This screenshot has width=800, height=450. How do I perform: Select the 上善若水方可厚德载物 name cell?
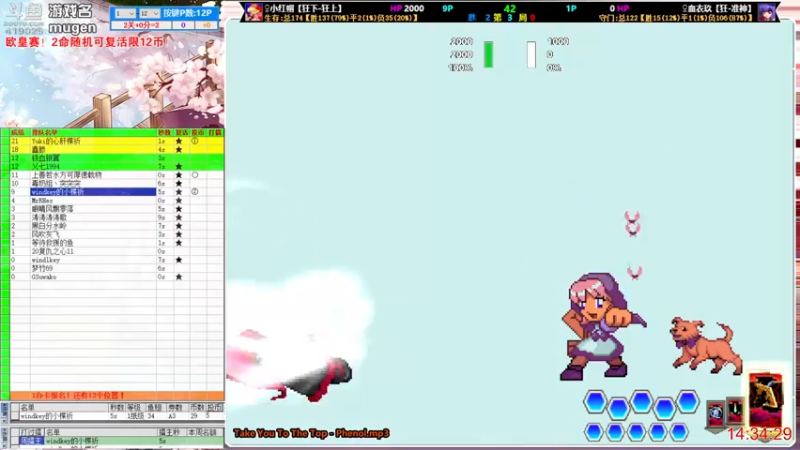coord(93,175)
